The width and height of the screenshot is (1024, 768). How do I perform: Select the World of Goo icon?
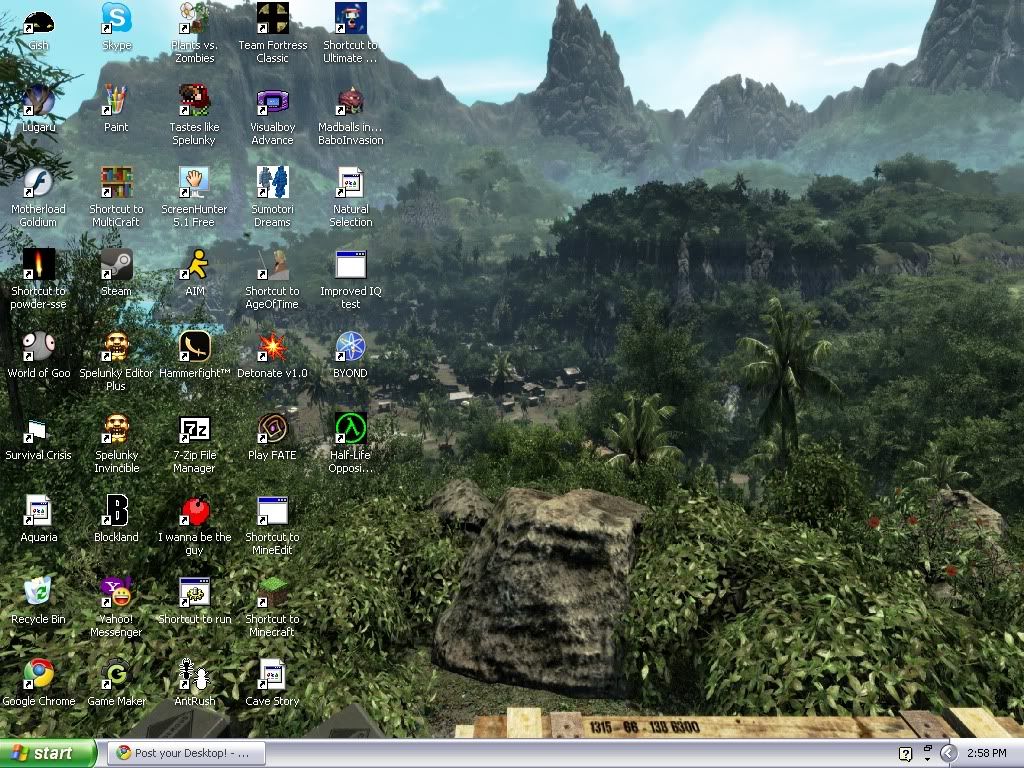39,347
